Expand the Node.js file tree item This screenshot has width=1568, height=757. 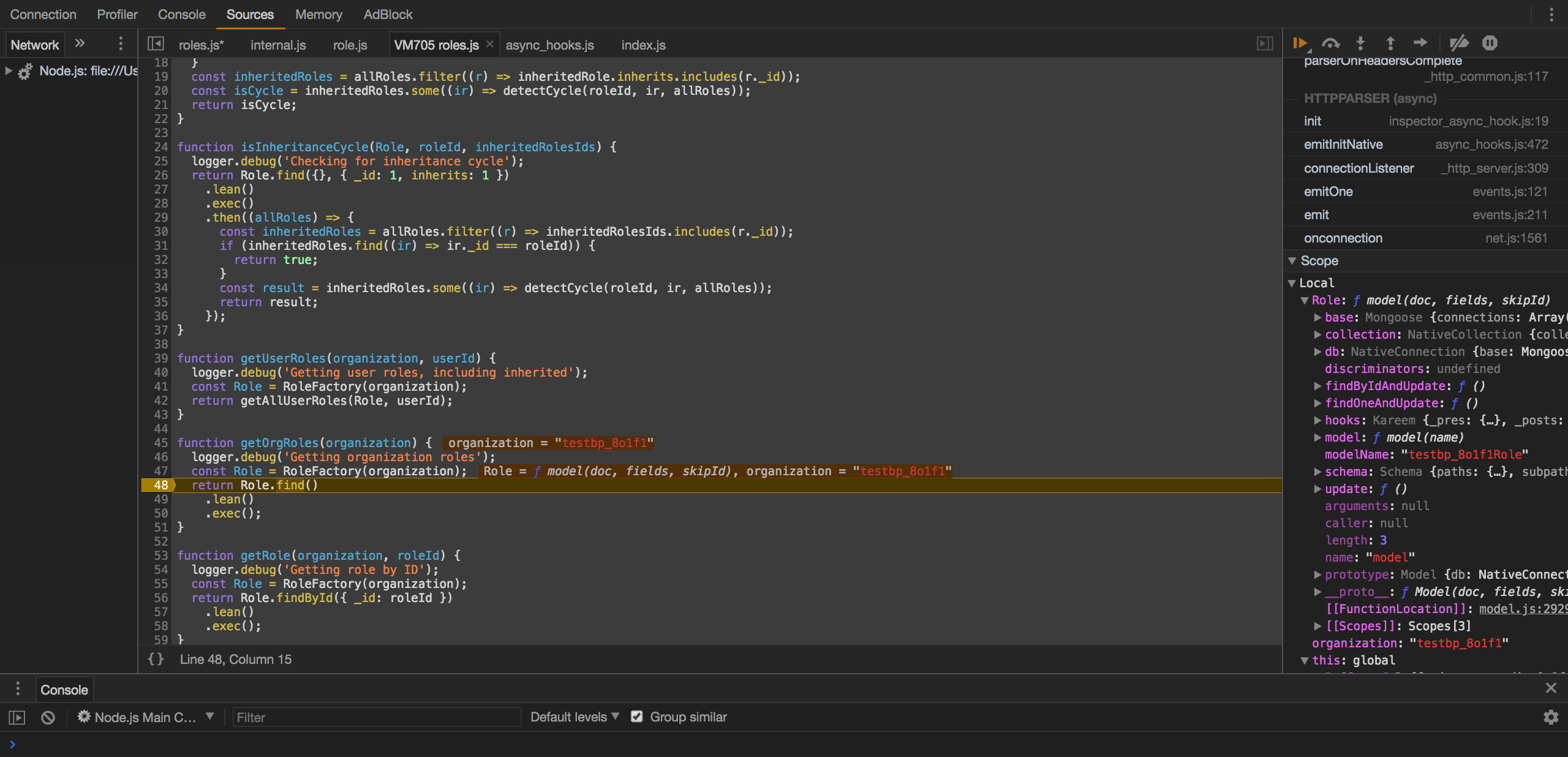9,71
